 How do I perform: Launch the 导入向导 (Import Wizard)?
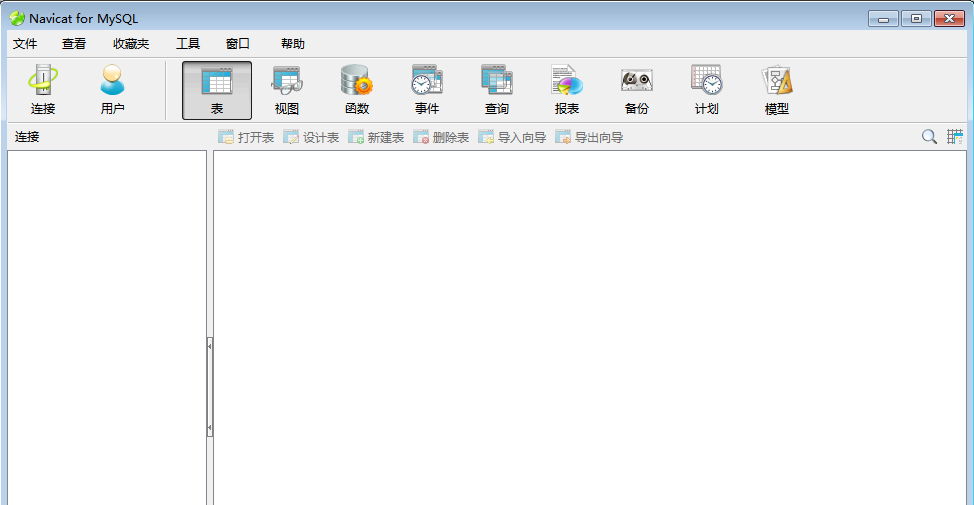[512, 137]
